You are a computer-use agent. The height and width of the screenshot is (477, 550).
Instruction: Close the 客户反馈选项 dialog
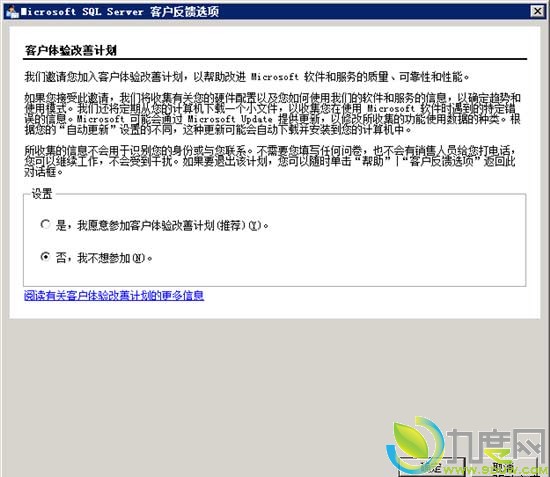(537, 11)
